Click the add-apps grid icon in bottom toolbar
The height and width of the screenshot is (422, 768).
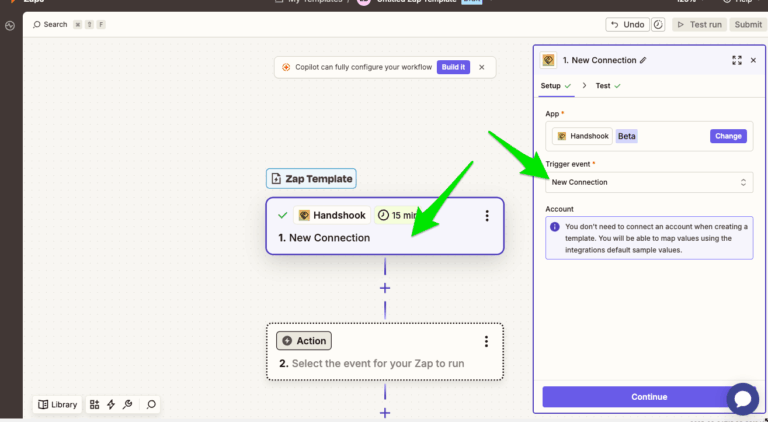pos(95,404)
